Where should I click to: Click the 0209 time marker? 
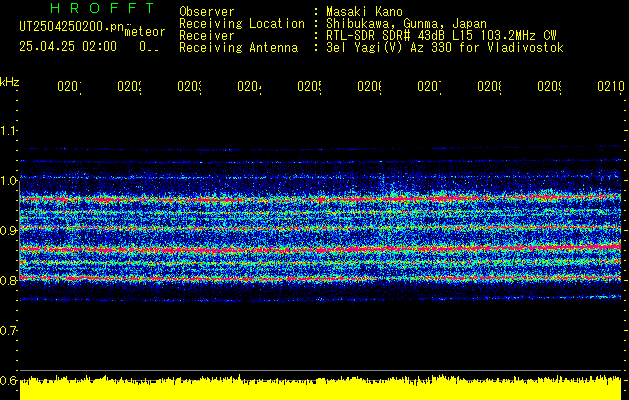[549, 86]
